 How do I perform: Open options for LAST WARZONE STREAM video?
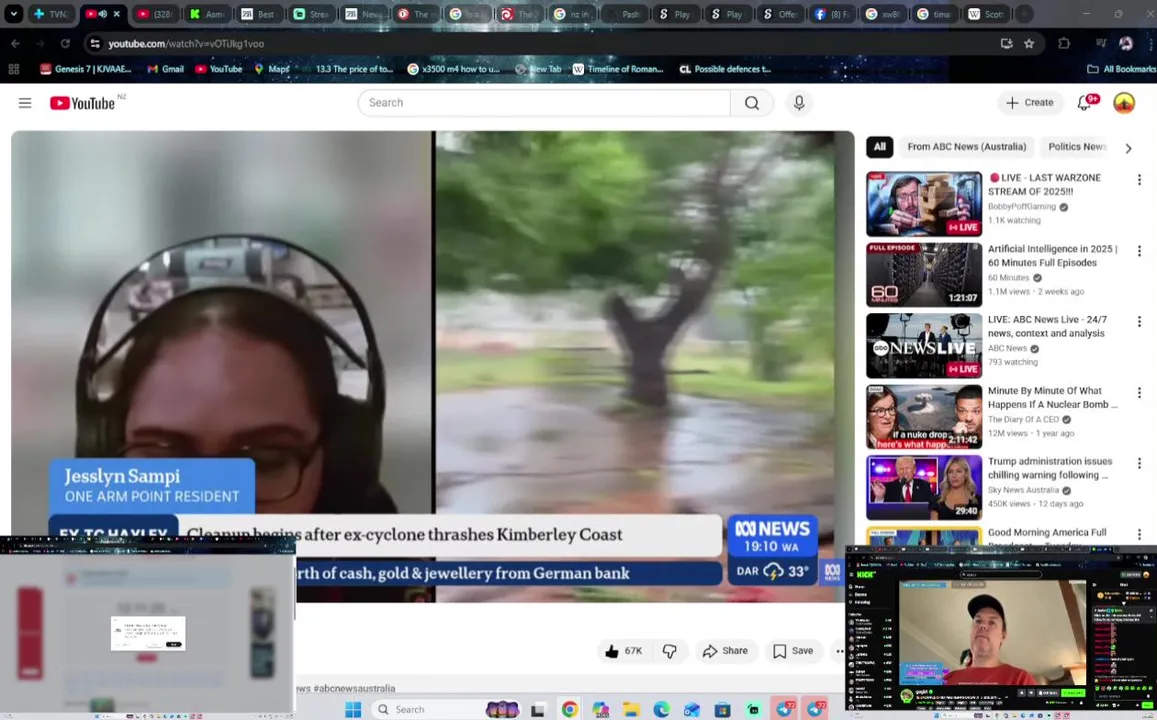[1139, 180]
